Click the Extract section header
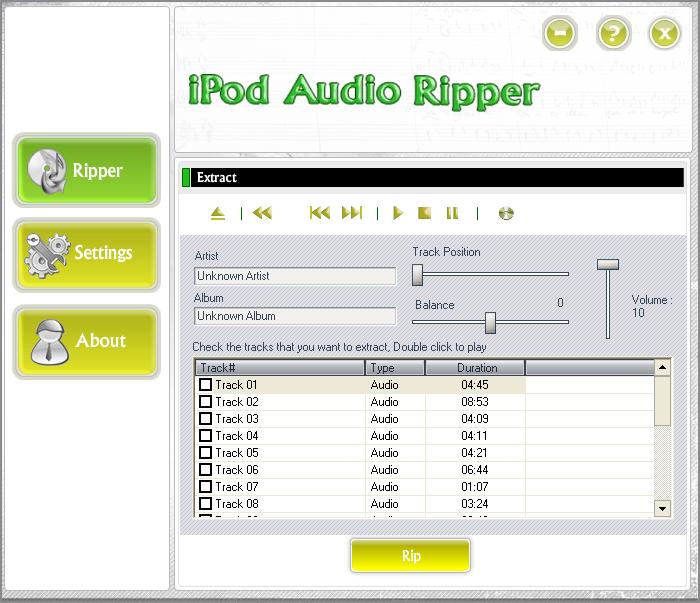This screenshot has height=603, width=700. click(433, 177)
